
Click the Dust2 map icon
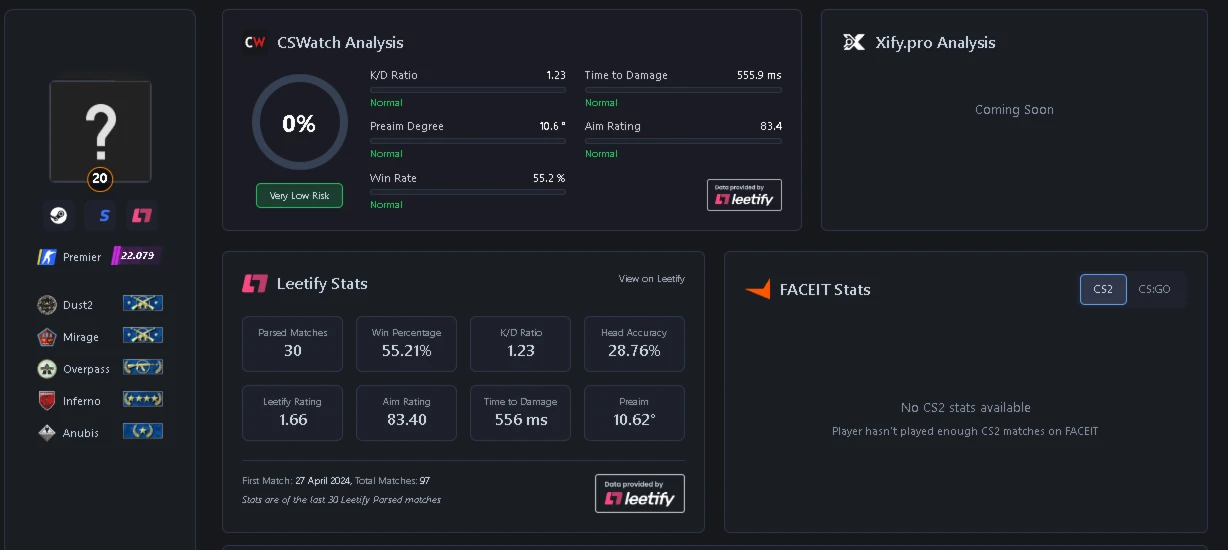[x=46, y=305]
